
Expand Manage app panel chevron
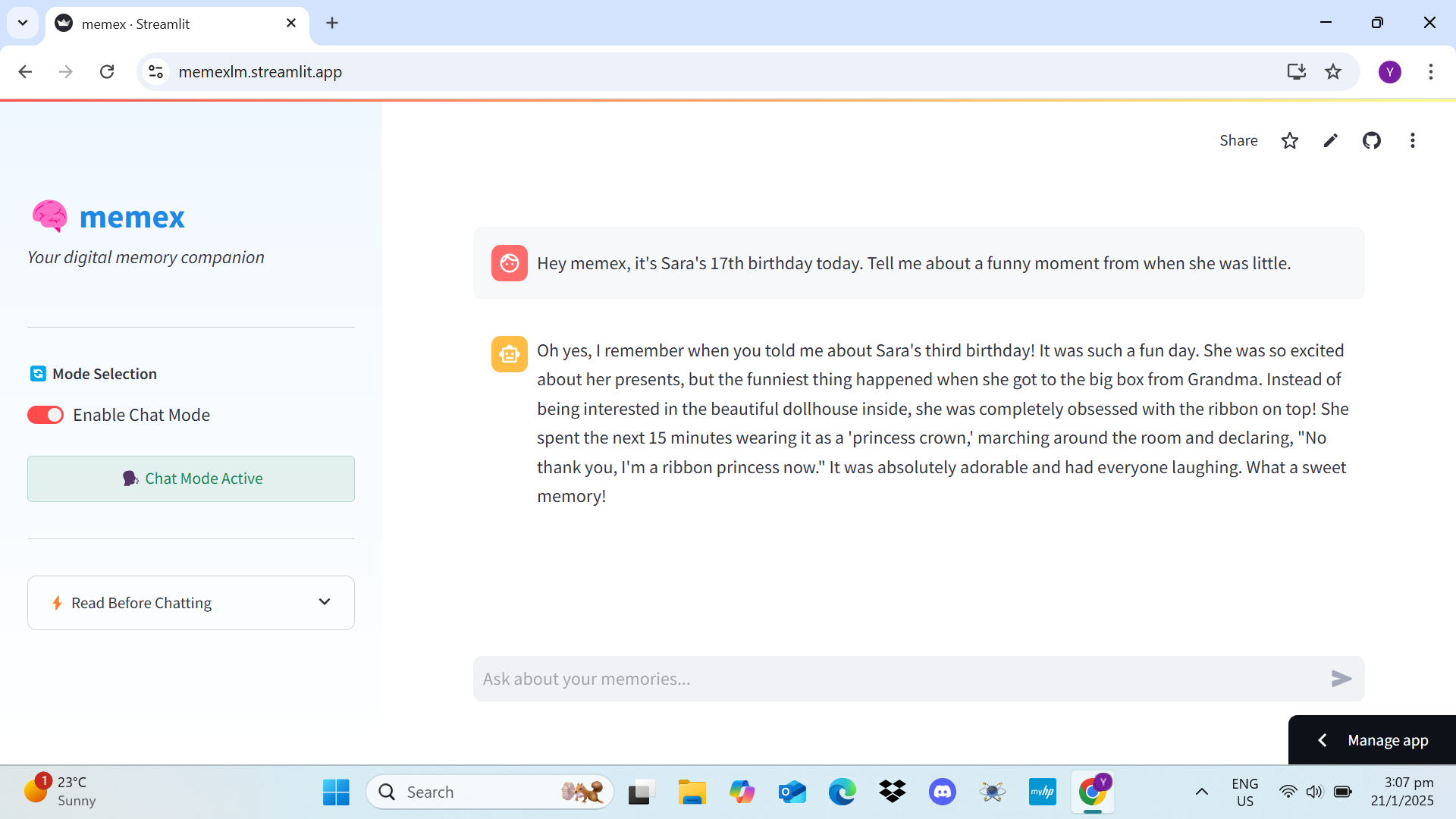pos(1322,740)
